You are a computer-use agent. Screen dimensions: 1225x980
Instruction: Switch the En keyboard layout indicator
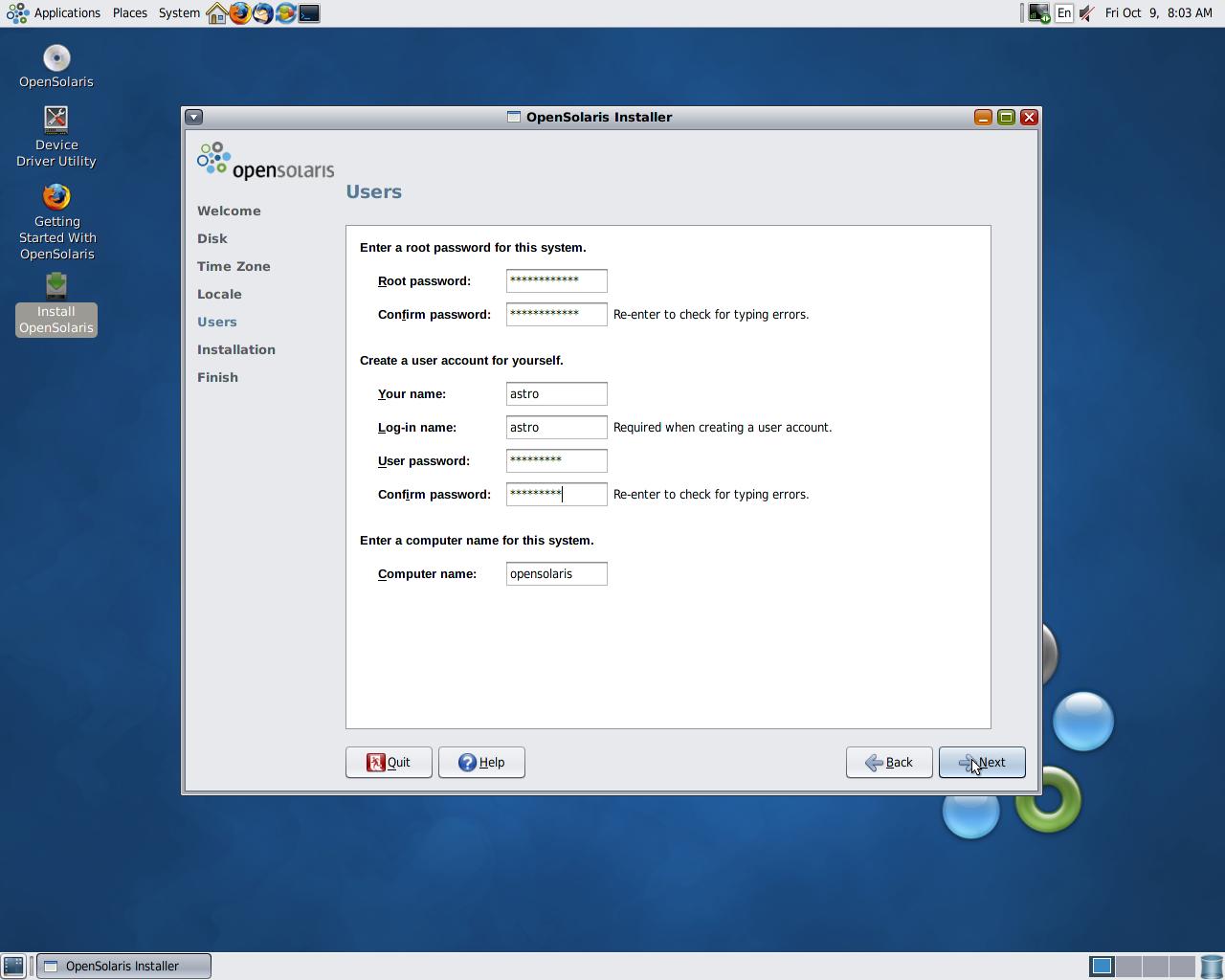1063,13
